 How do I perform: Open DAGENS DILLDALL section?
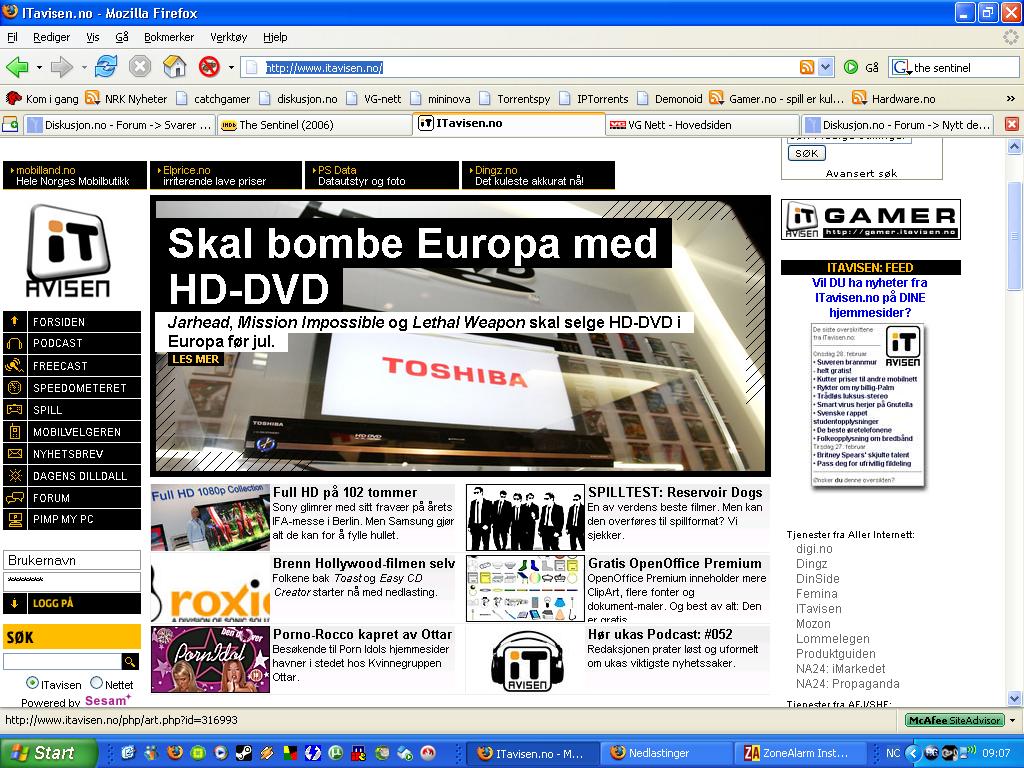click(x=72, y=476)
